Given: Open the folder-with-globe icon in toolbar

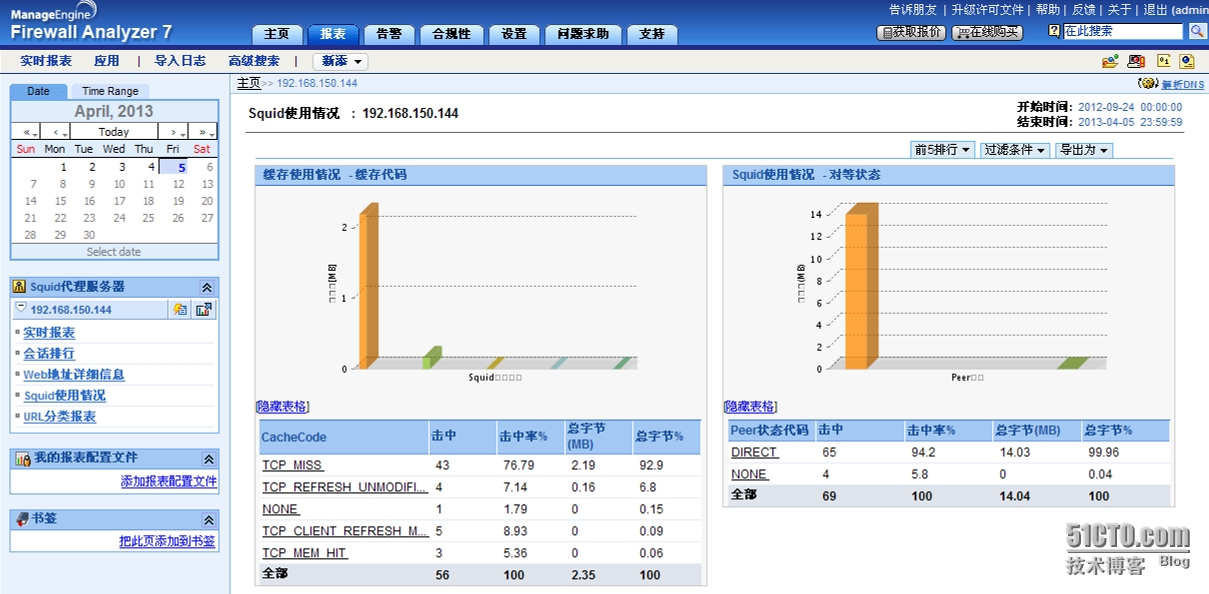Looking at the screenshot, I should tap(1110, 61).
